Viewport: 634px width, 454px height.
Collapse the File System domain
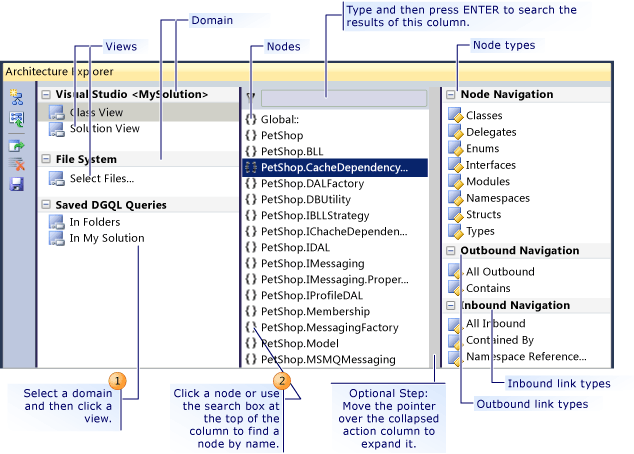46,159
